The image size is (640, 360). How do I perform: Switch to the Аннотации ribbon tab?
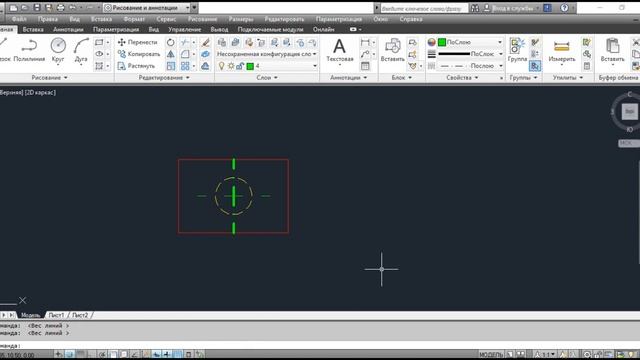[68, 29]
